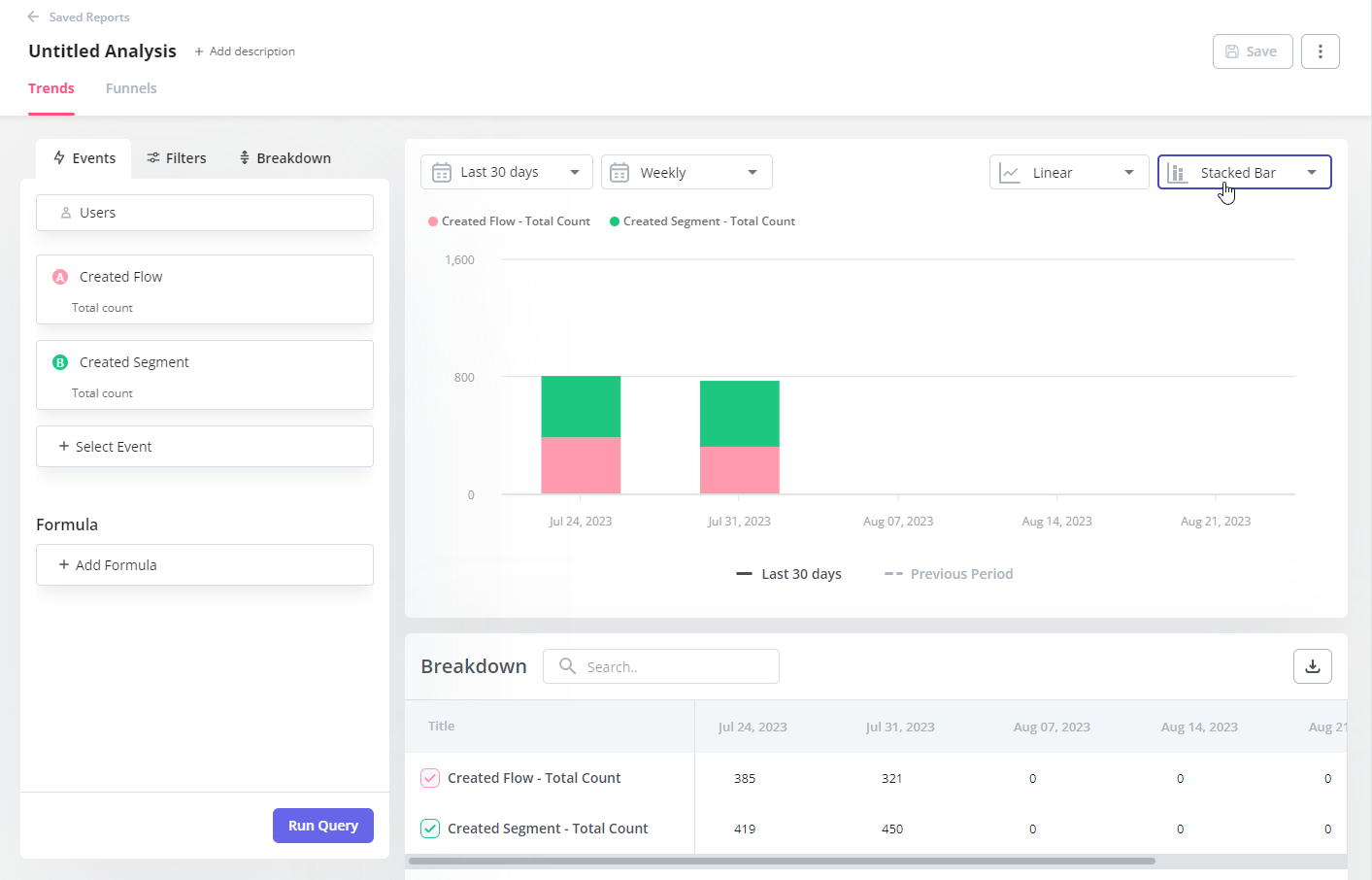Open the Linear scale dropdown
Screen dimensions: 1372x880
[1069, 173]
